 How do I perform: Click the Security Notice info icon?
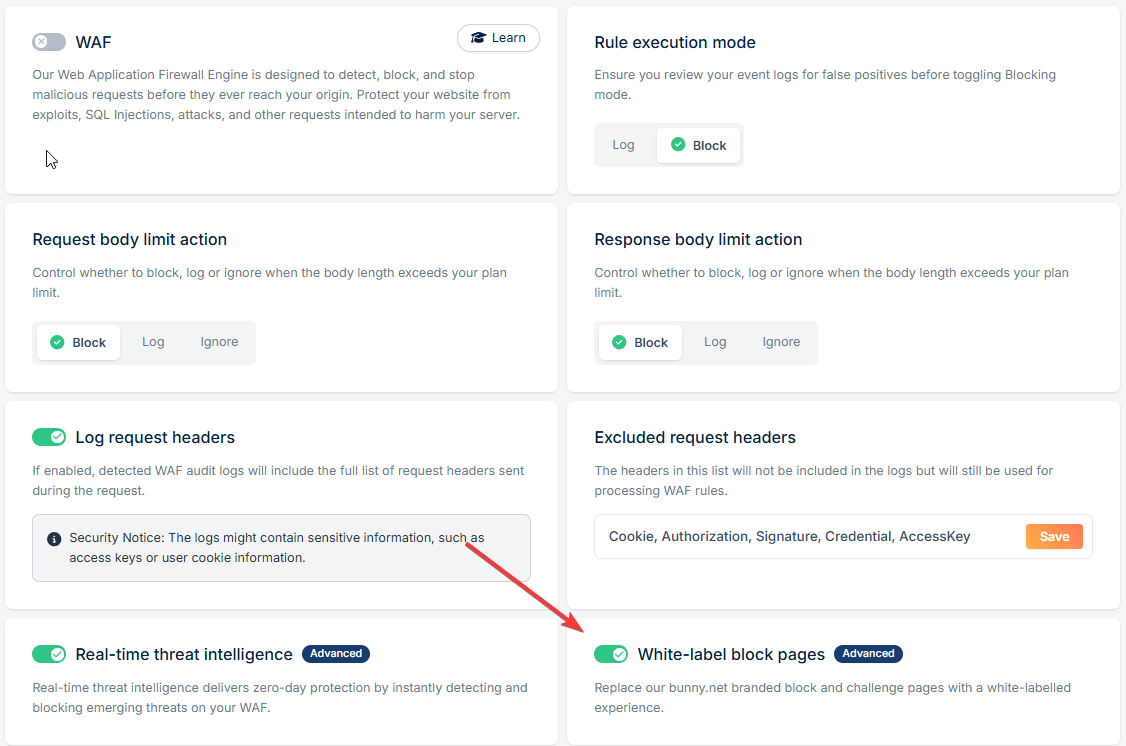coord(54,538)
